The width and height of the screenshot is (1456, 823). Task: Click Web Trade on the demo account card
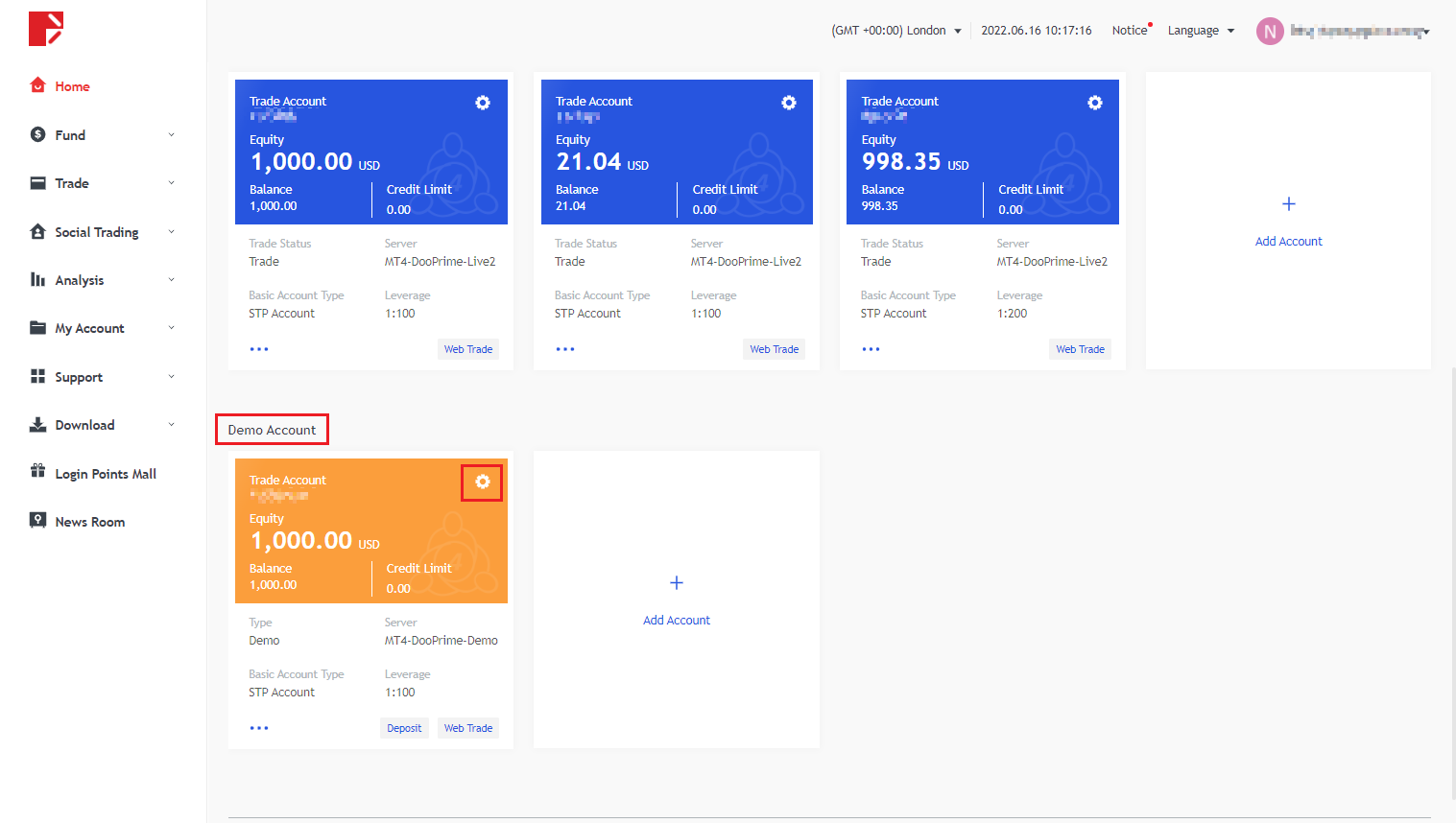(468, 728)
